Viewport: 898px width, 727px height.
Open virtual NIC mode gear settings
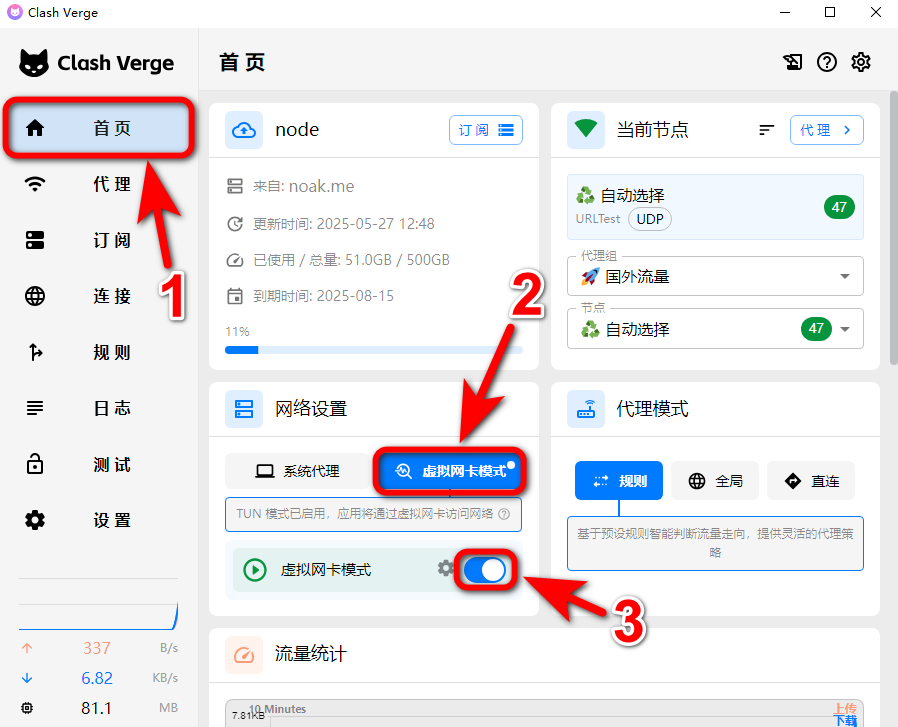click(445, 569)
